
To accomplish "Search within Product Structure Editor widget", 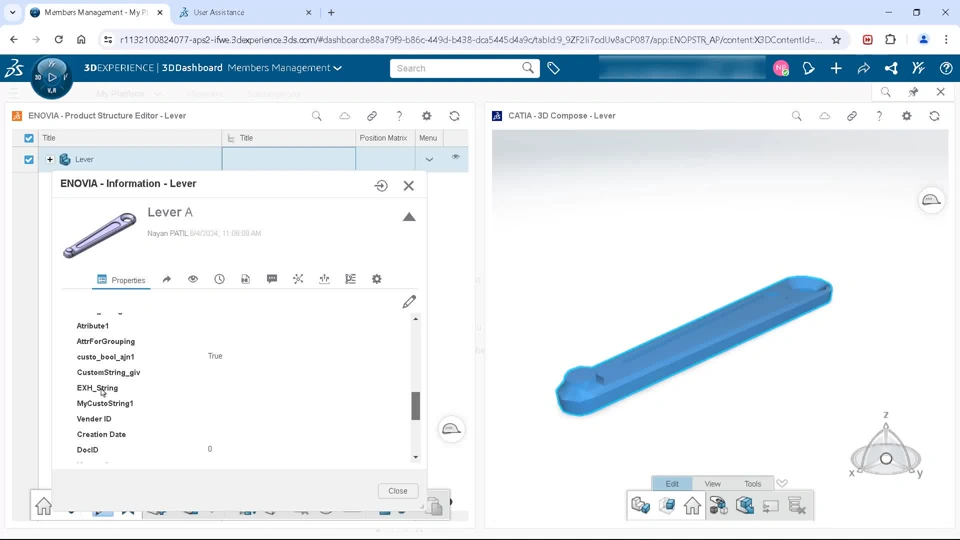I will tap(317, 116).
